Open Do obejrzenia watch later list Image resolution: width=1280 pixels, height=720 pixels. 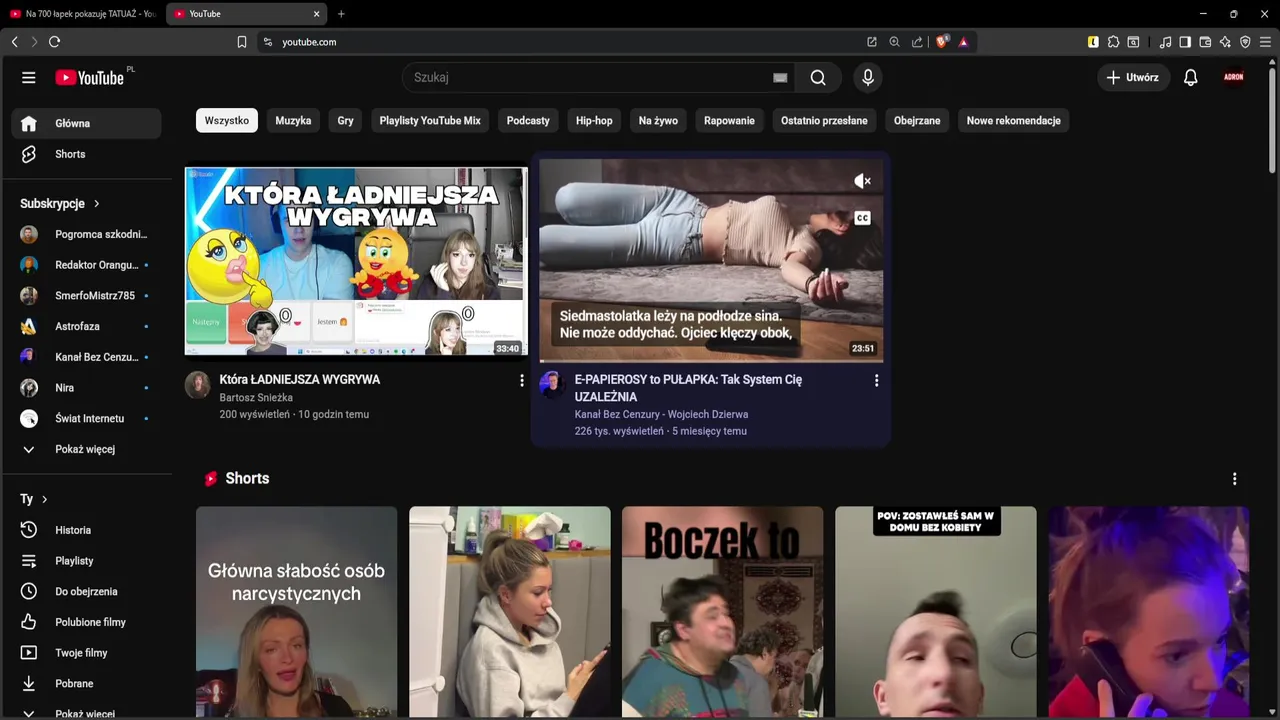coord(86,592)
